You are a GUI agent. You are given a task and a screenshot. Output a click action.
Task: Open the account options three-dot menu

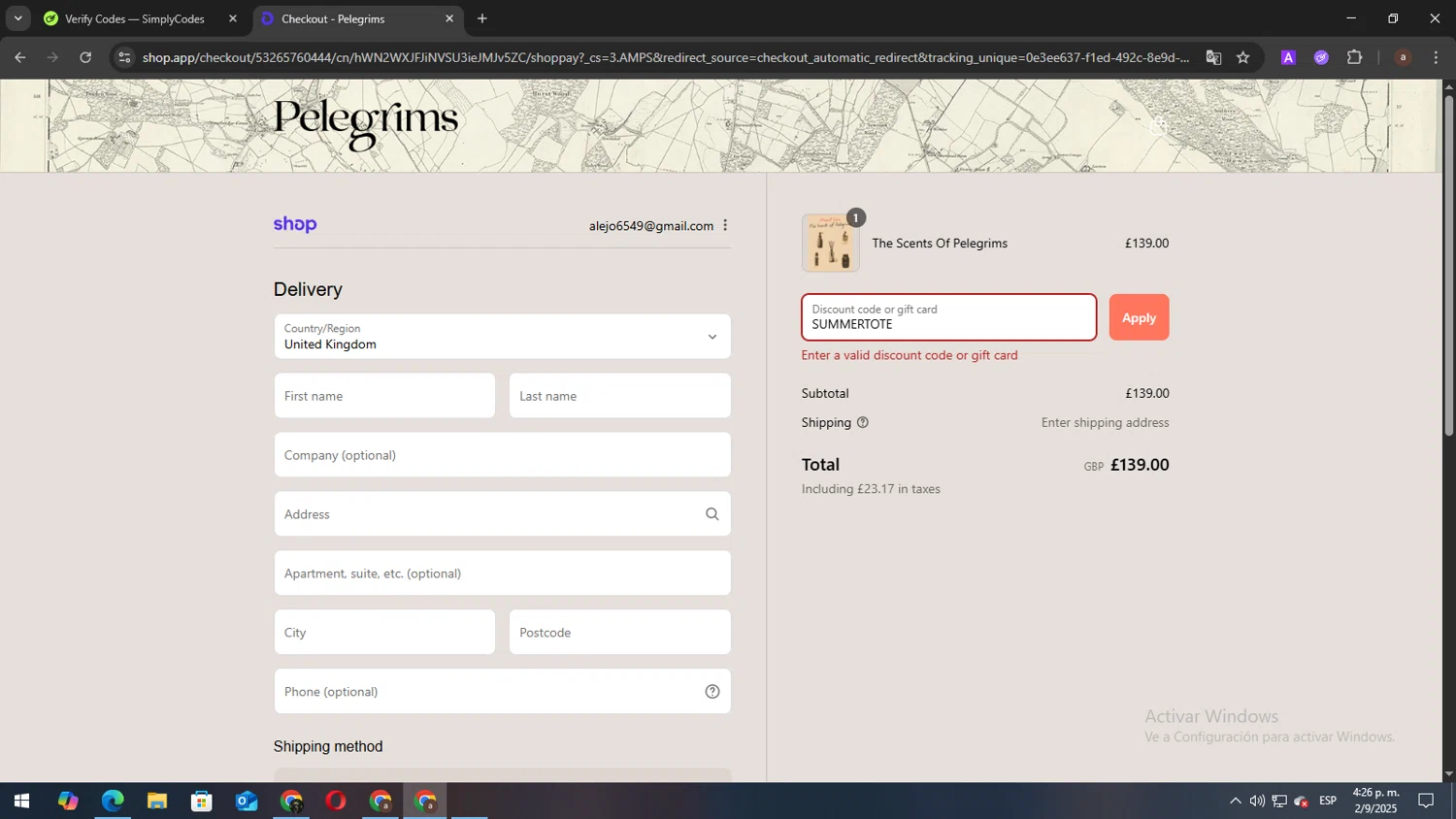coord(725,225)
